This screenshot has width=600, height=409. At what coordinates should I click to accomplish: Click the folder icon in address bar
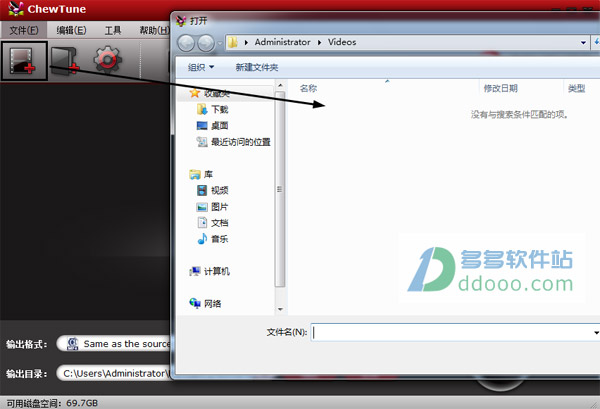[232, 42]
